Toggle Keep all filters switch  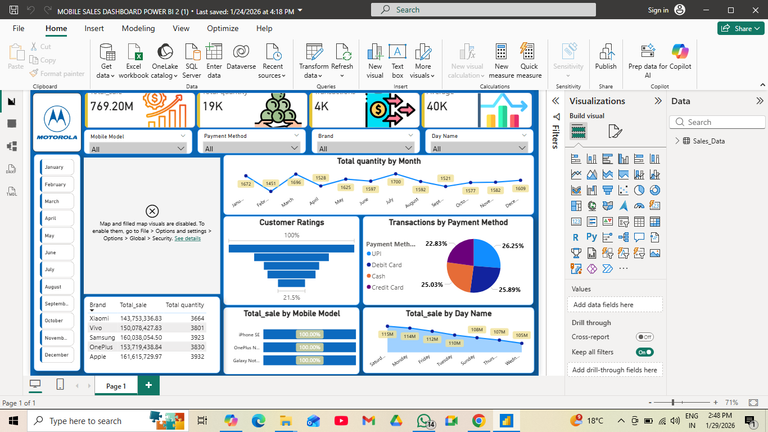pyautogui.click(x=645, y=352)
